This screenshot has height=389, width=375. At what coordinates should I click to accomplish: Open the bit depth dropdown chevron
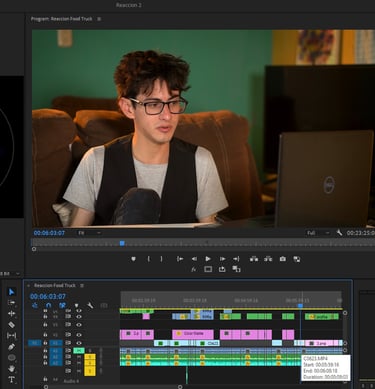[x=18, y=274]
